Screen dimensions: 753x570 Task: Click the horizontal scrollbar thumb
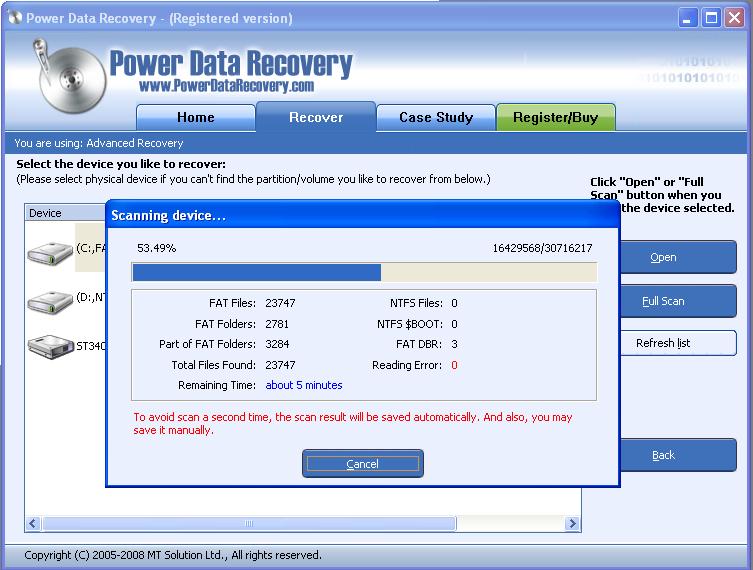coord(249,523)
